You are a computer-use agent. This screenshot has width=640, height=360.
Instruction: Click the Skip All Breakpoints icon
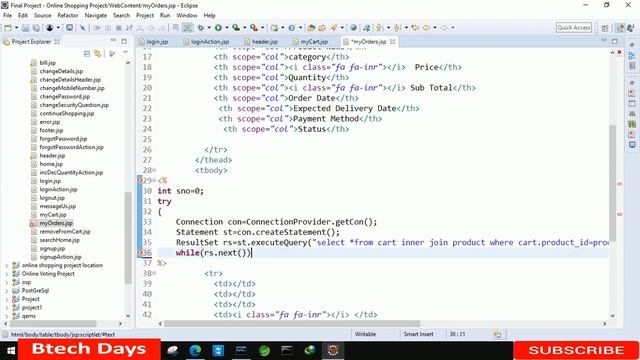tap(82, 28)
